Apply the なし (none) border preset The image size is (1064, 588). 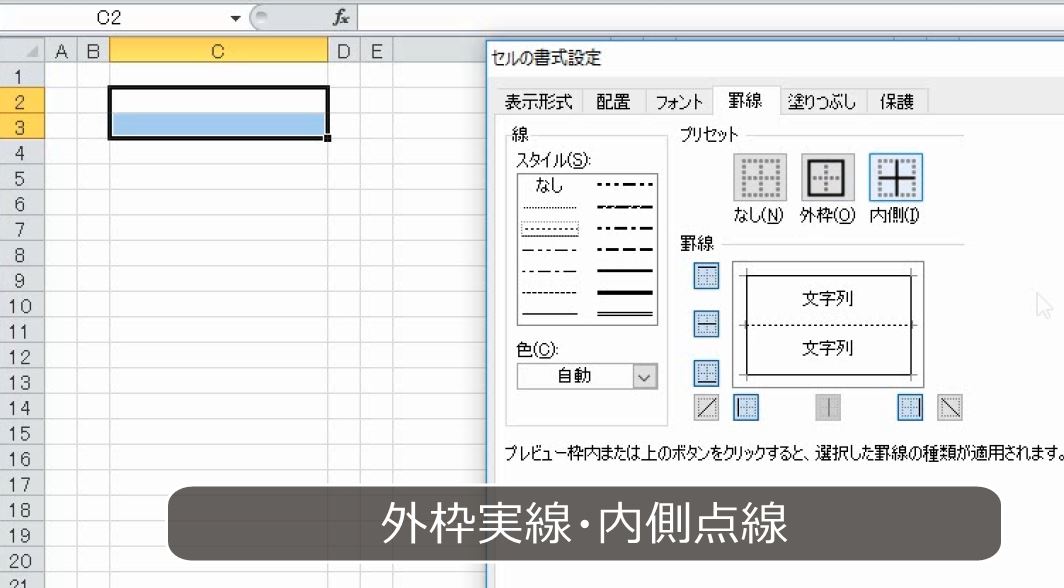[x=759, y=178]
